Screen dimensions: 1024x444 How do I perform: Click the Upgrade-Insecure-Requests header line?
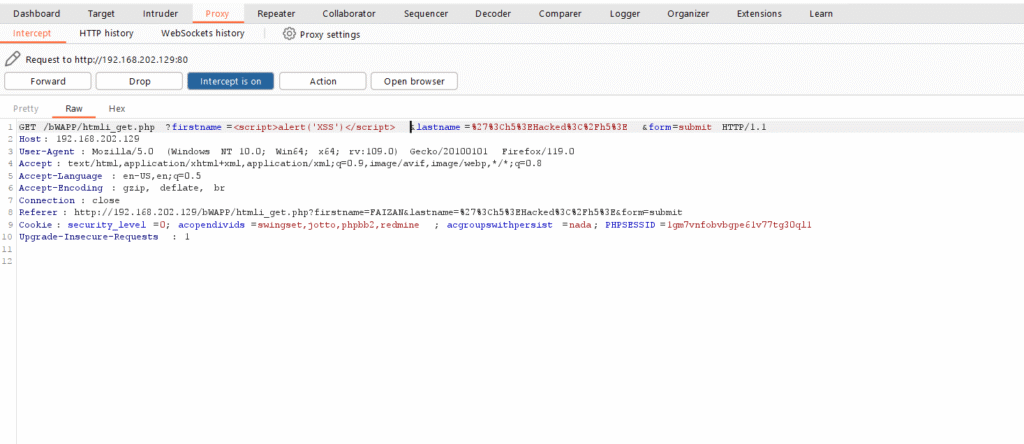pos(104,237)
